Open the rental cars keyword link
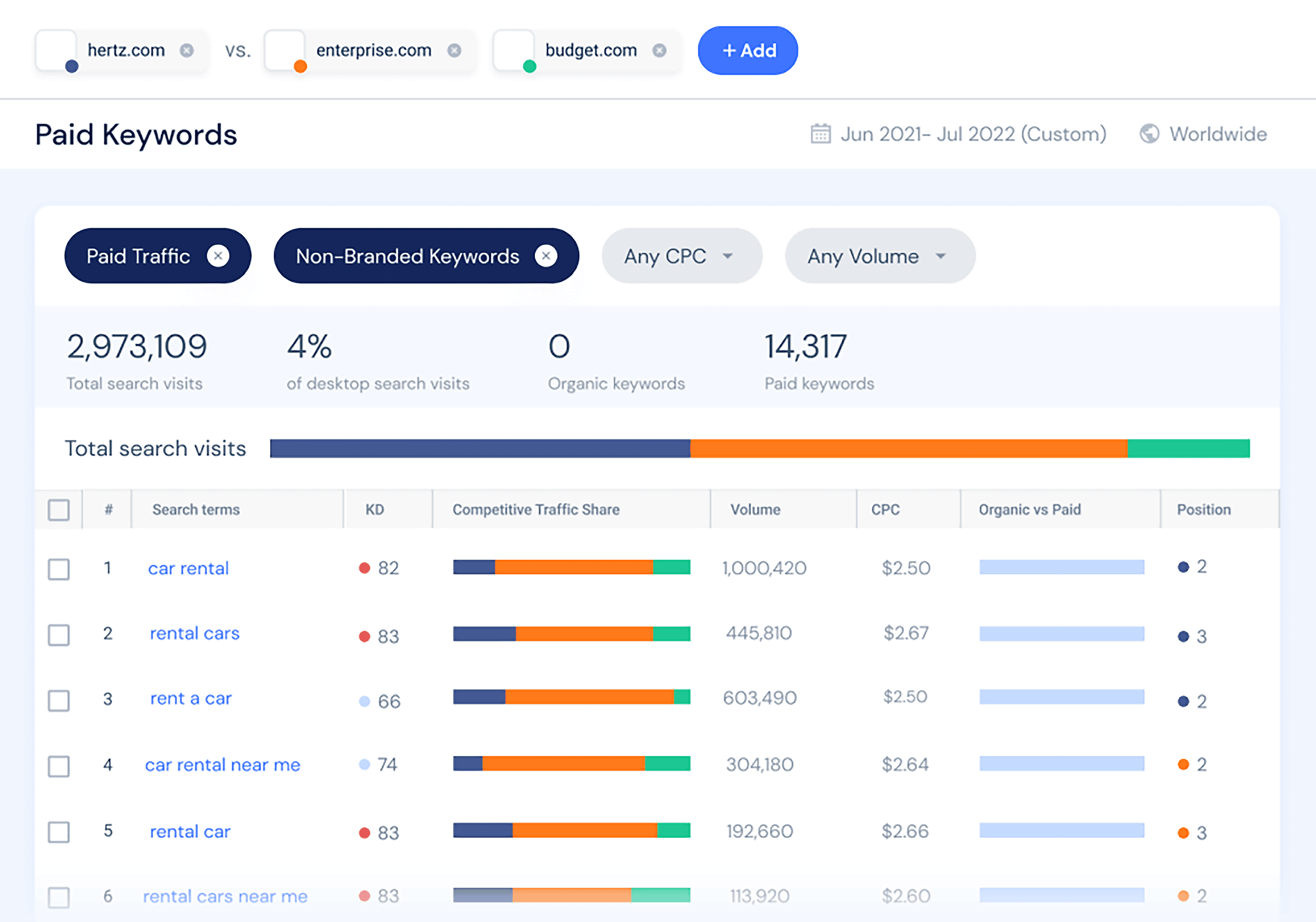The height and width of the screenshot is (922, 1316). point(194,633)
